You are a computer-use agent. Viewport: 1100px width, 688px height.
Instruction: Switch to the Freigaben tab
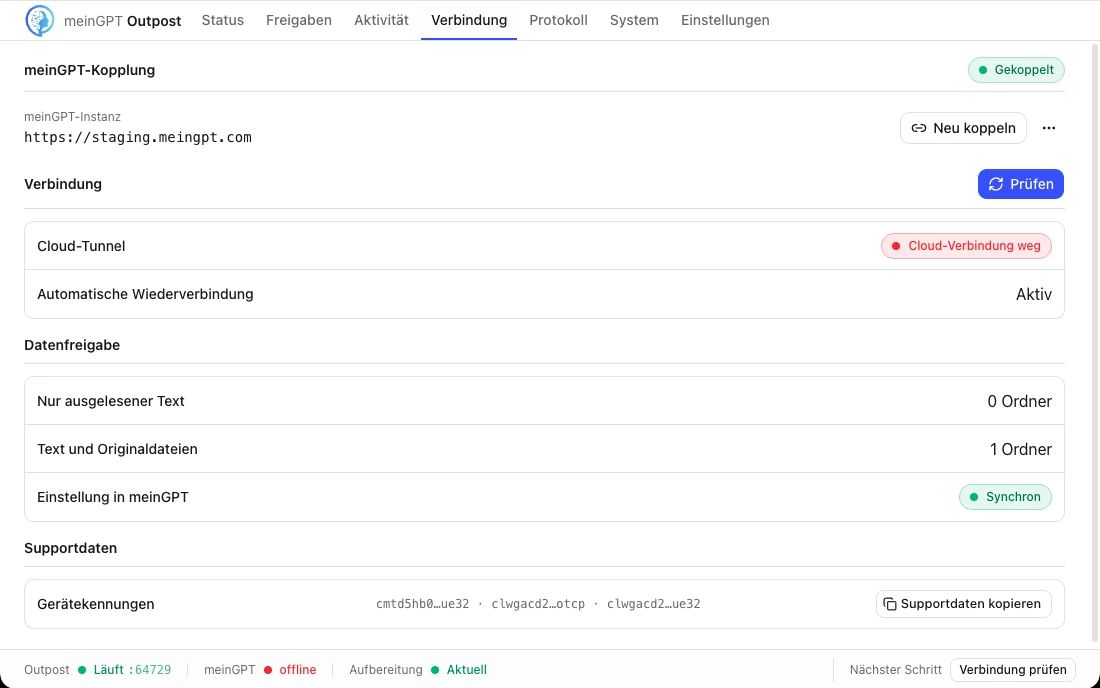tap(299, 20)
